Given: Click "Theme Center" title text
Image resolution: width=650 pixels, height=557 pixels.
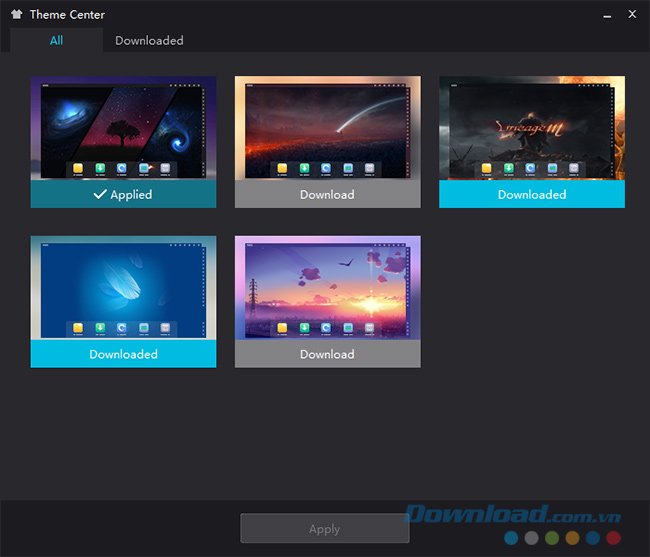Looking at the screenshot, I should (67, 15).
